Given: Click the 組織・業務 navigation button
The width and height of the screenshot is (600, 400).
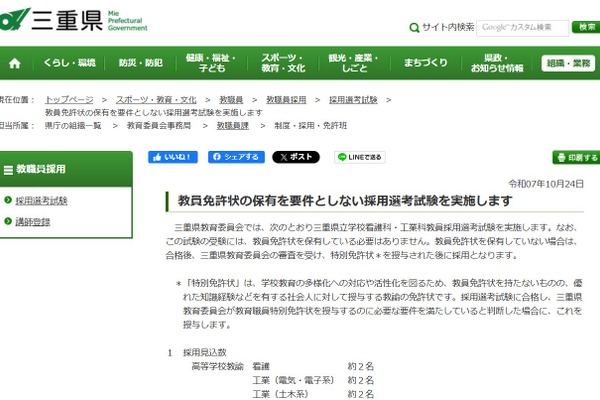Looking at the screenshot, I should pyautogui.click(x=568, y=63).
